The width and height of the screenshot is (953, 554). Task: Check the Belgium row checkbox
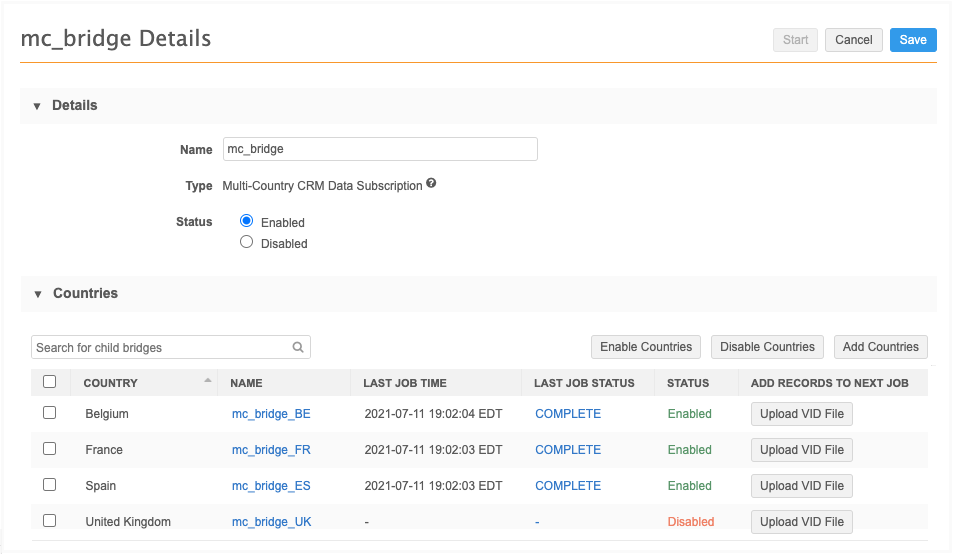(50, 413)
